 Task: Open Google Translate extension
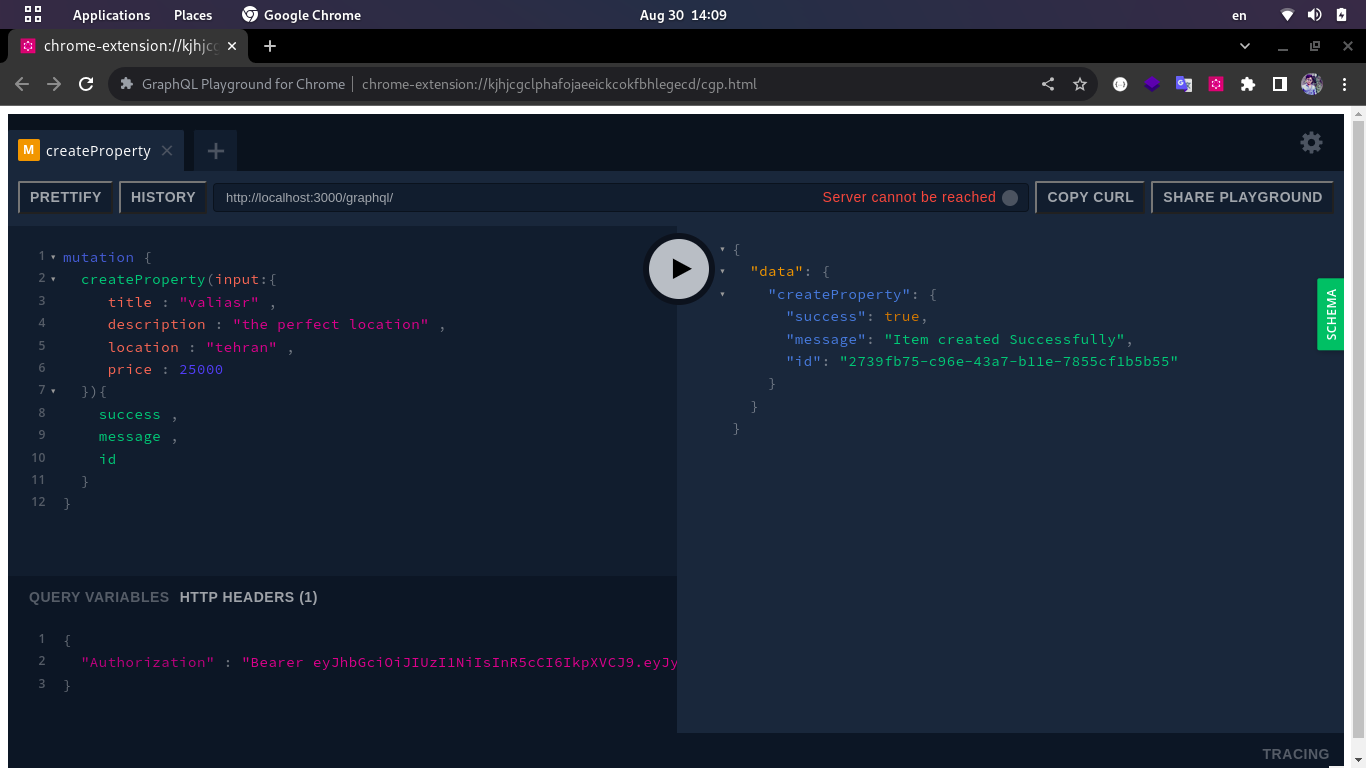[1184, 84]
